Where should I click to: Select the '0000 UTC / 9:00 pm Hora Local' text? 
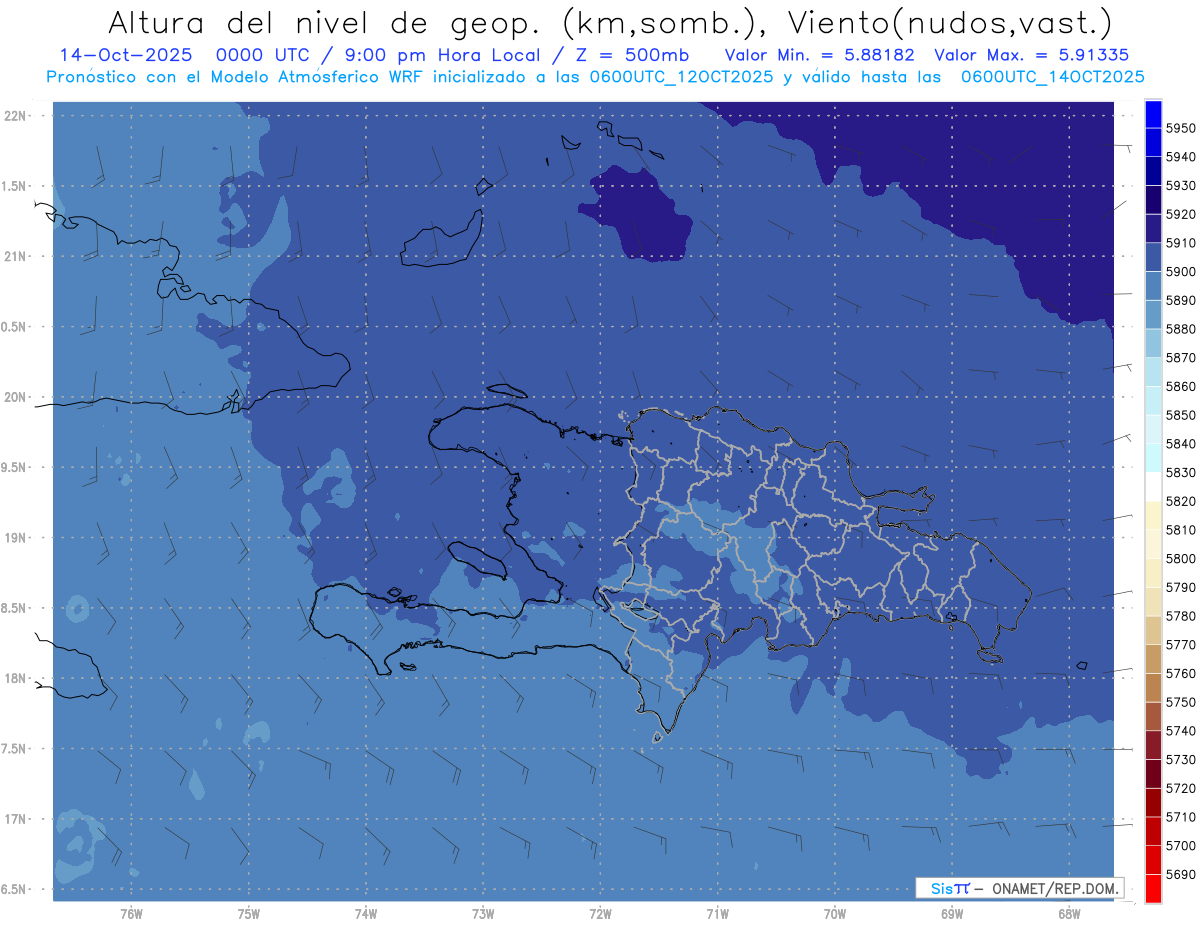(x=380, y=54)
